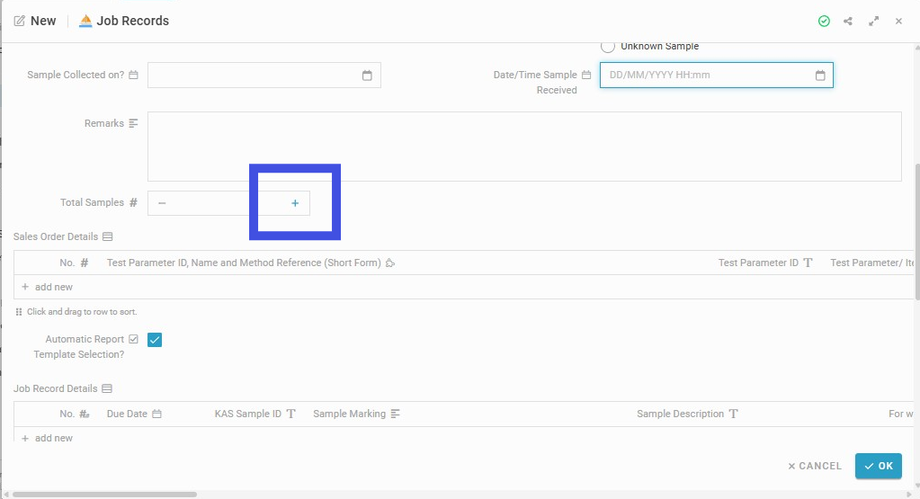
Task: Open calendar picker for Date/Time Sample Received
Action: (x=820, y=75)
